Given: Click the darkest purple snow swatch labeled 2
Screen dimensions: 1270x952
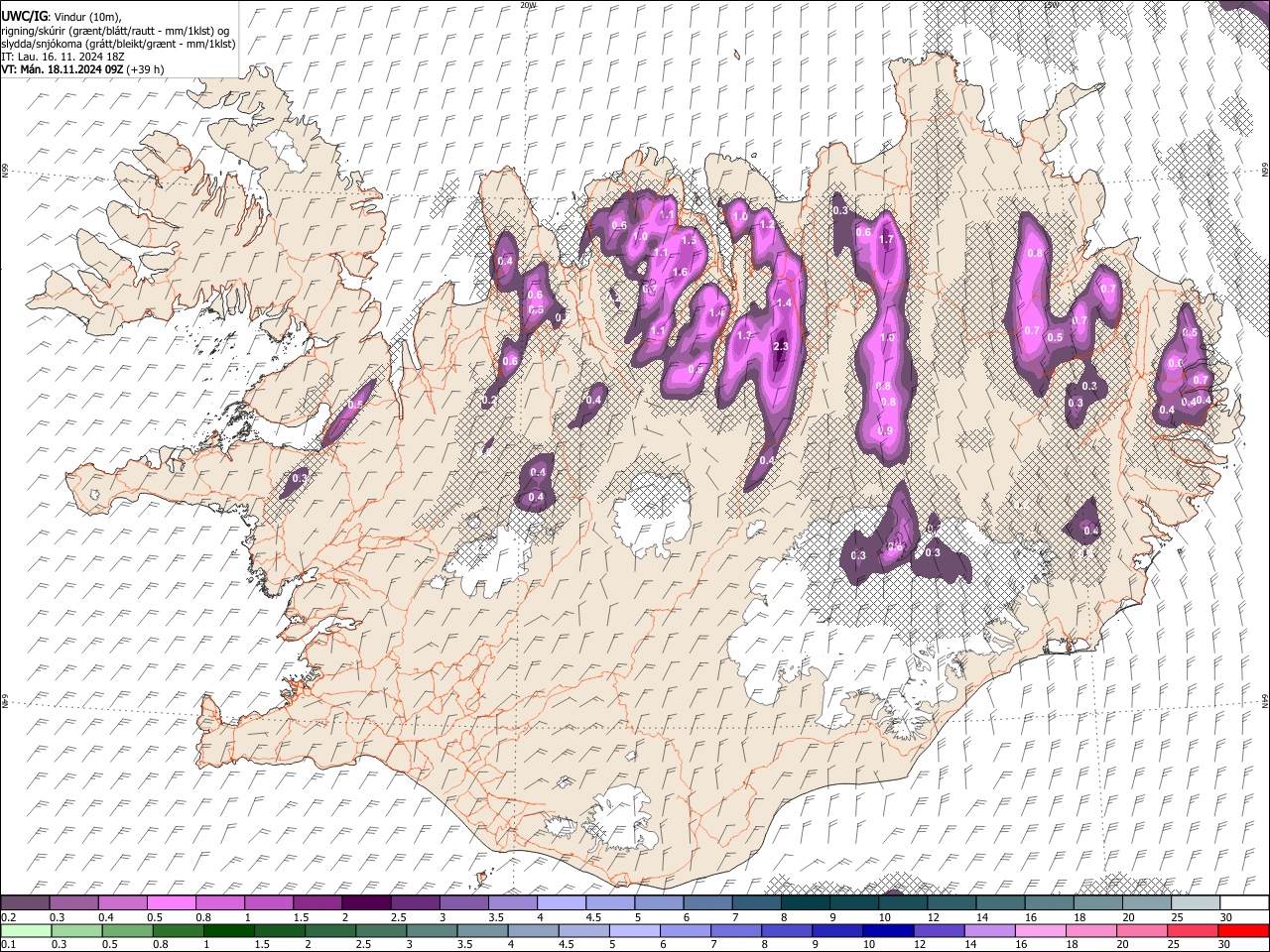Looking at the screenshot, I should 365,903.
